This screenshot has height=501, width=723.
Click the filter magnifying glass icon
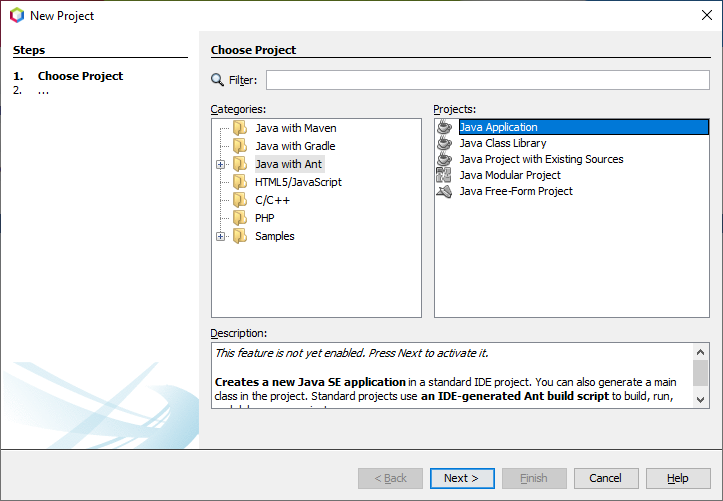click(x=218, y=80)
